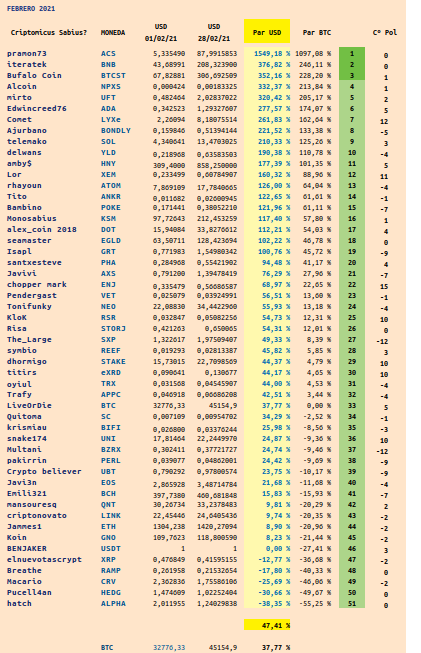Image resolution: width=421 pixels, height=653 pixels.
Task: Select the coin ticker 'ENJ'
Action: click(108, 284)
